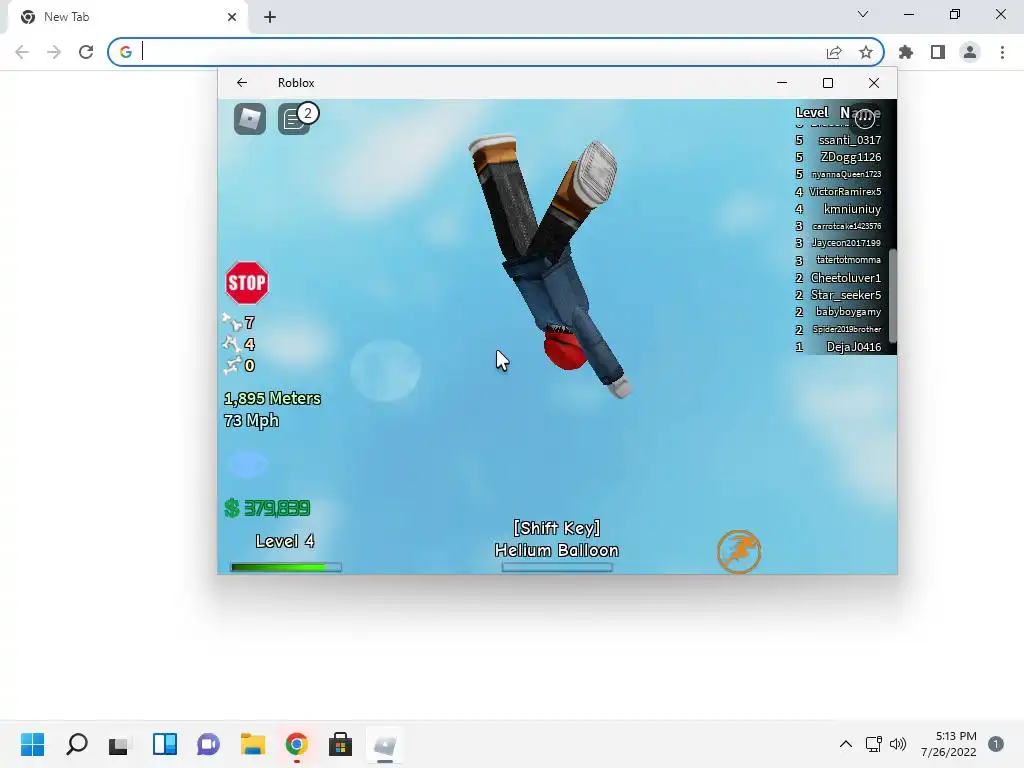Click the $379,839 money counter
The width and height of the screenshot is (1024, 768).
coord(267,508)
